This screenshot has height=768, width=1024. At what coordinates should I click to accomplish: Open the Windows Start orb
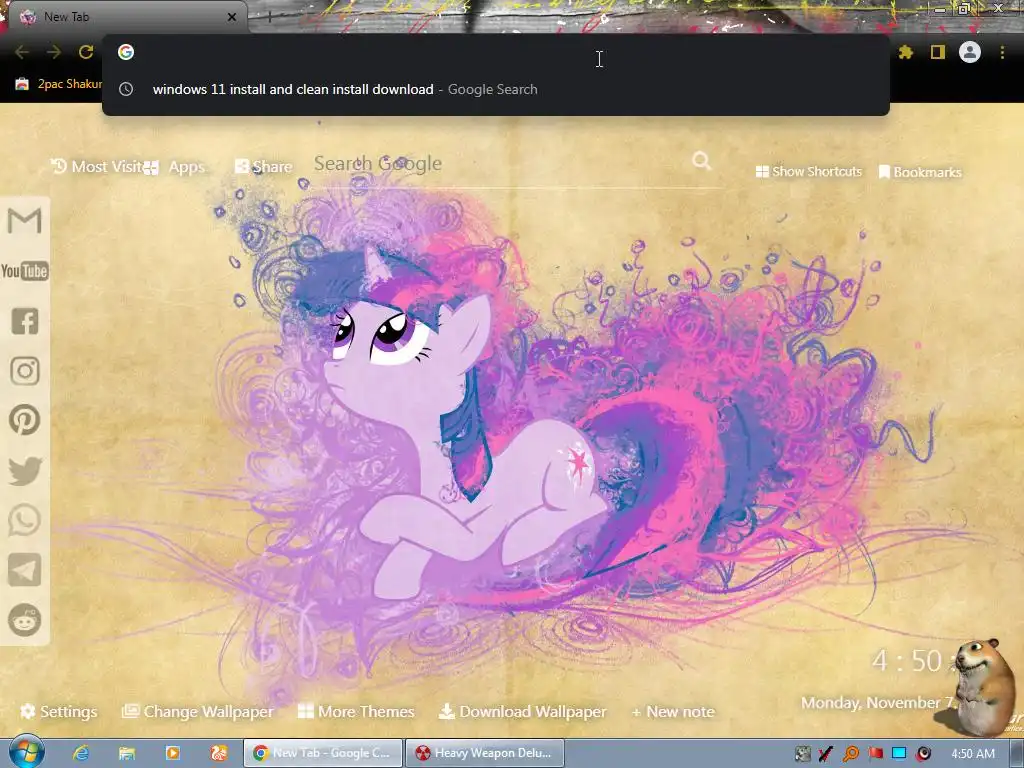(26, 752)
